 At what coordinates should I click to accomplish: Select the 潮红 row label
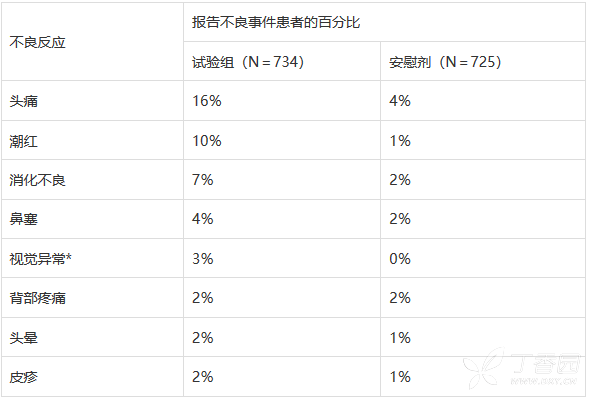23,141
